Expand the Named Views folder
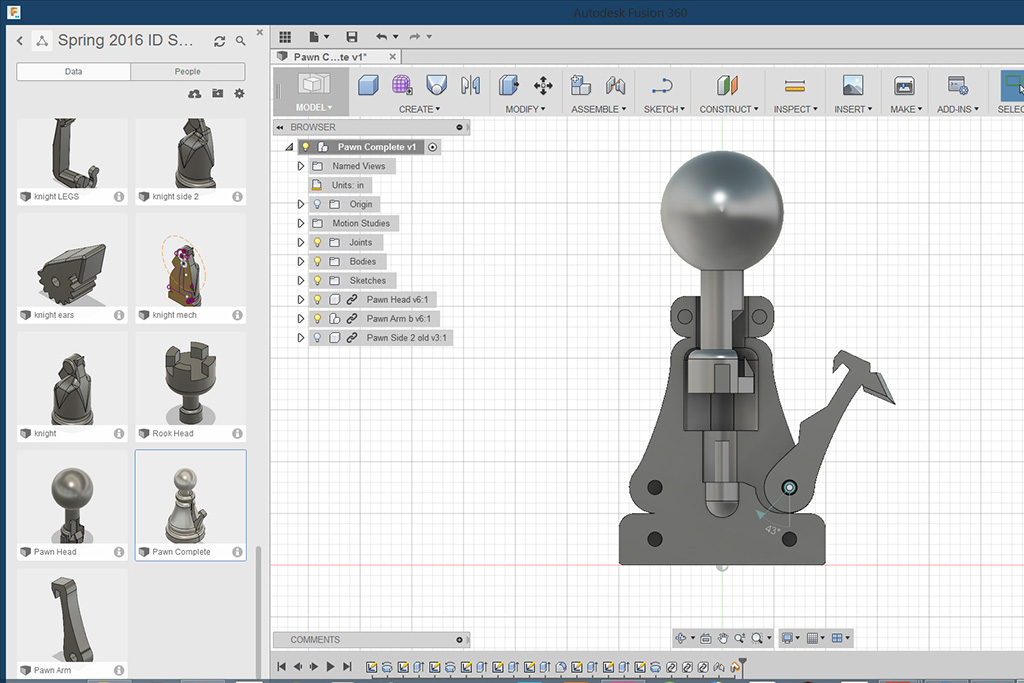1024x683 pixels. pyautogui.click(x=300, y=166)
